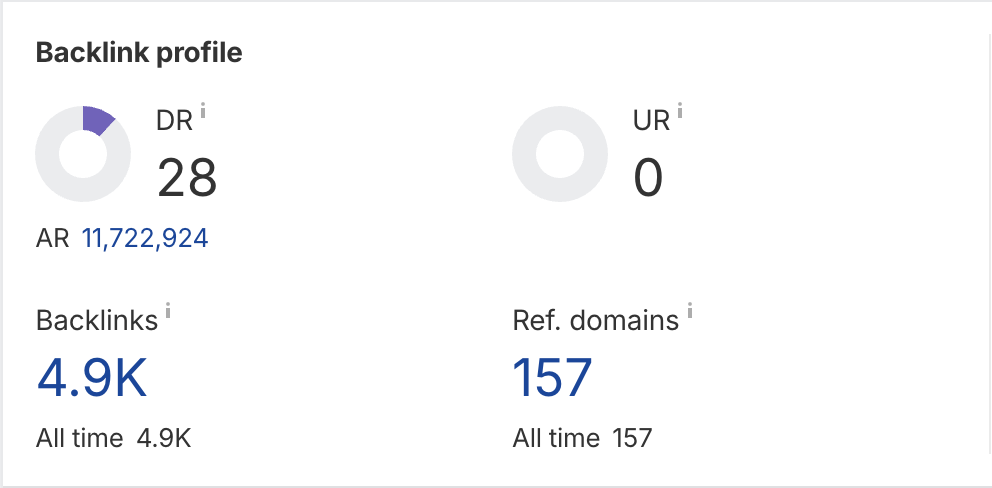Viewport: 992px width, 488px height.
Task: Open the AR value 11,722,924 link
Action: [x=145, y=238]
